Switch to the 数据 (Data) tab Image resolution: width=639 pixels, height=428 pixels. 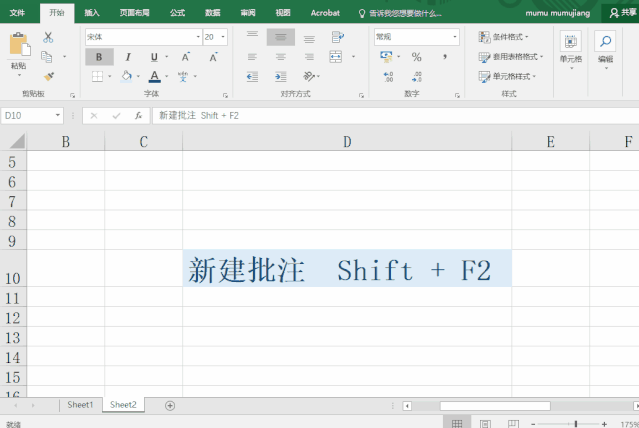coord(212,13)
